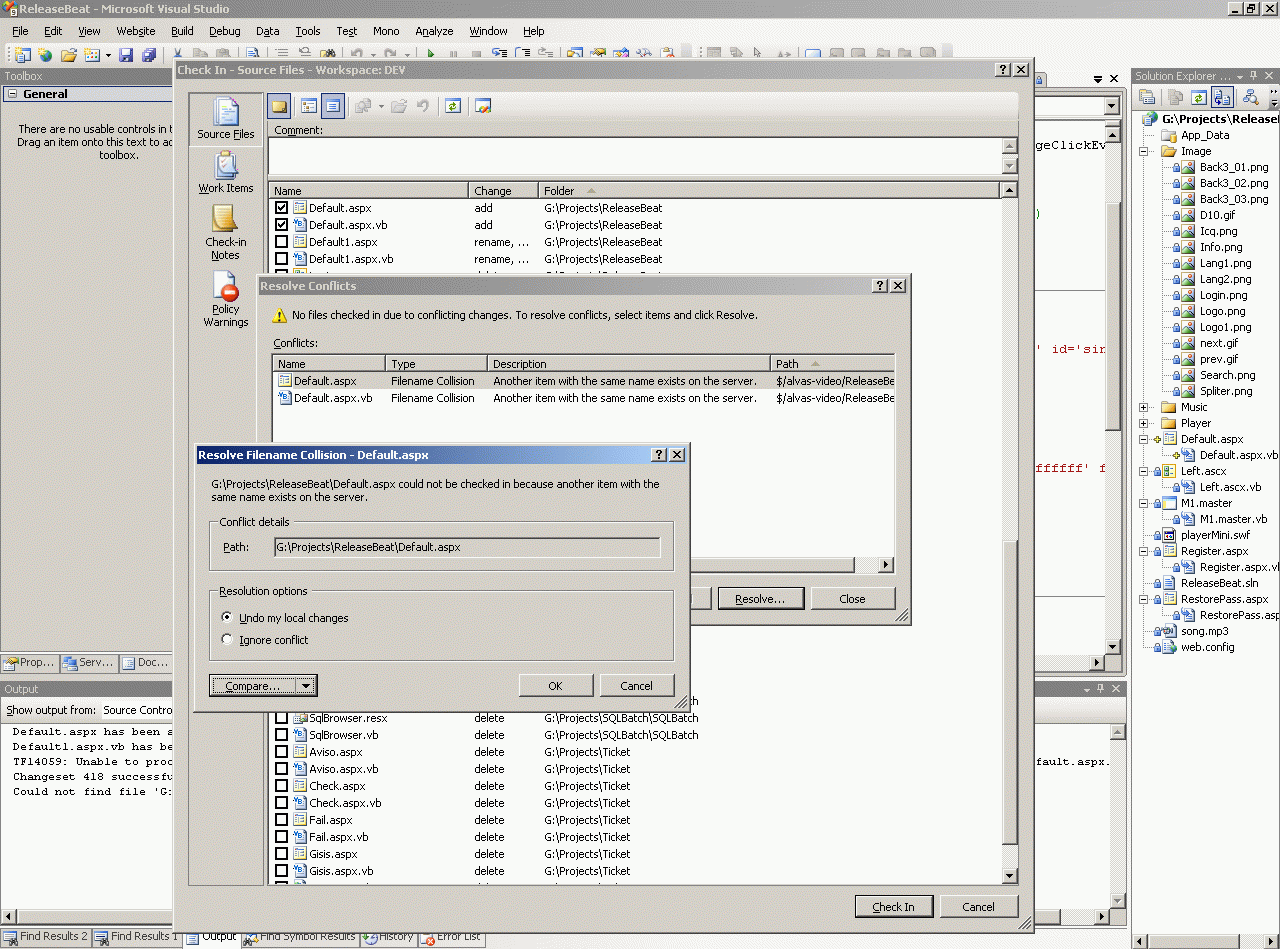Click the Compare... button
This screenshot has width=1280, height=949.
point(254,686)
